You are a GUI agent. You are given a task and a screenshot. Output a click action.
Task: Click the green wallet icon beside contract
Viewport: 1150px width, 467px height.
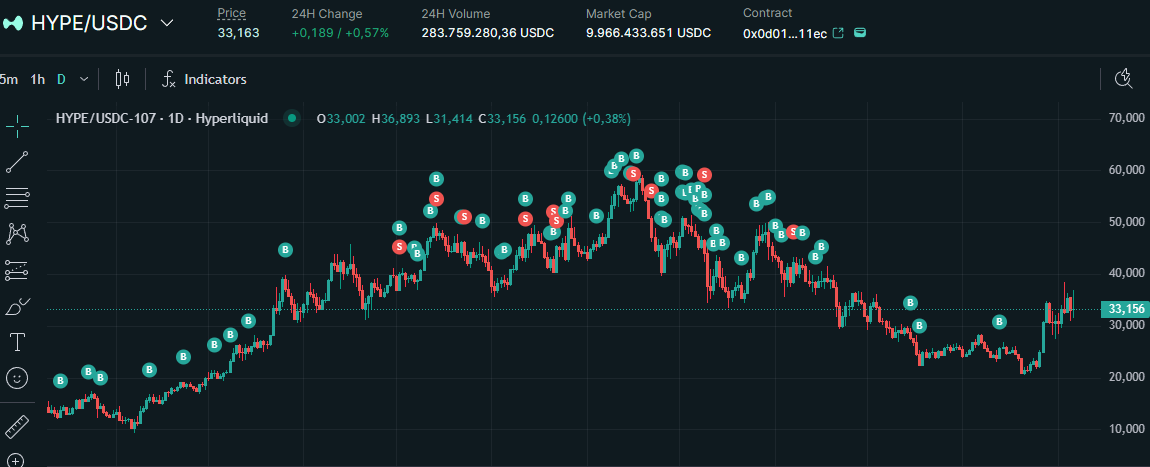click(x=860, y=33)
